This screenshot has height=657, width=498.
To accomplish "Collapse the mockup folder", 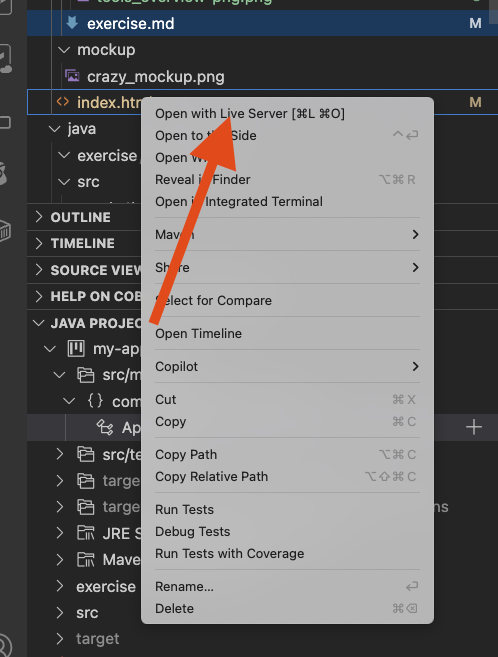I will (64, 50).
